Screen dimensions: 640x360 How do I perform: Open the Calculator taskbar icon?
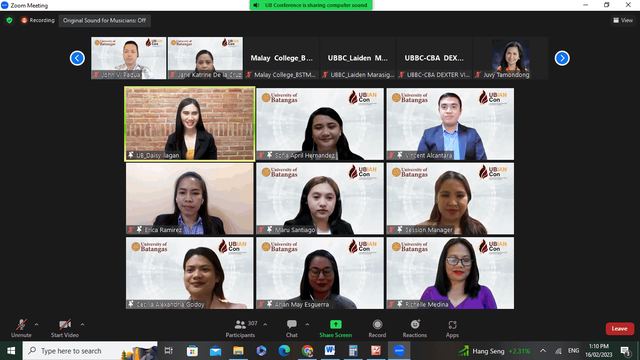pos(353,351)
